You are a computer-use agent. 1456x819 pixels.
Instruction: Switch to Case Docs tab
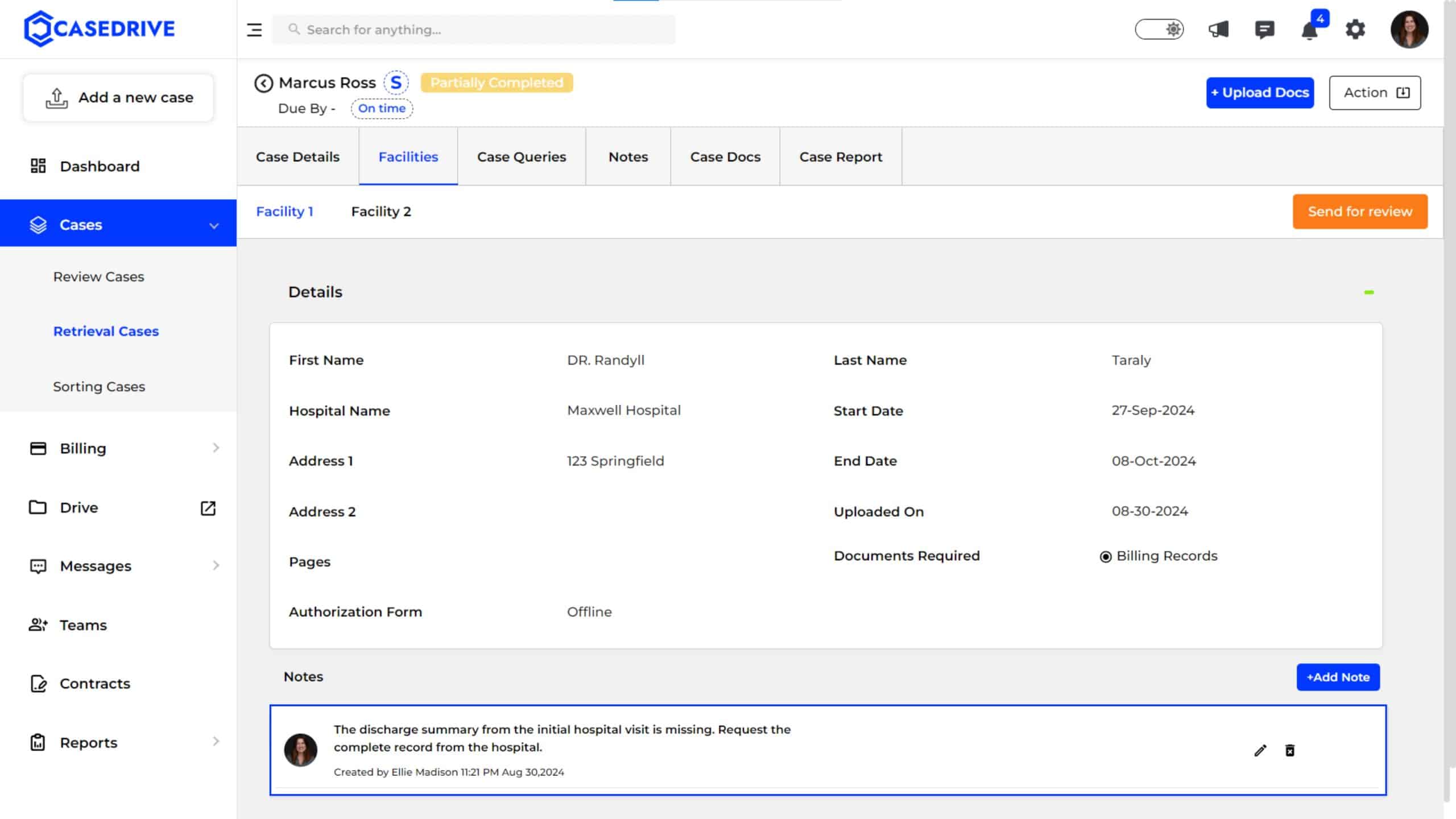(725, 156)
